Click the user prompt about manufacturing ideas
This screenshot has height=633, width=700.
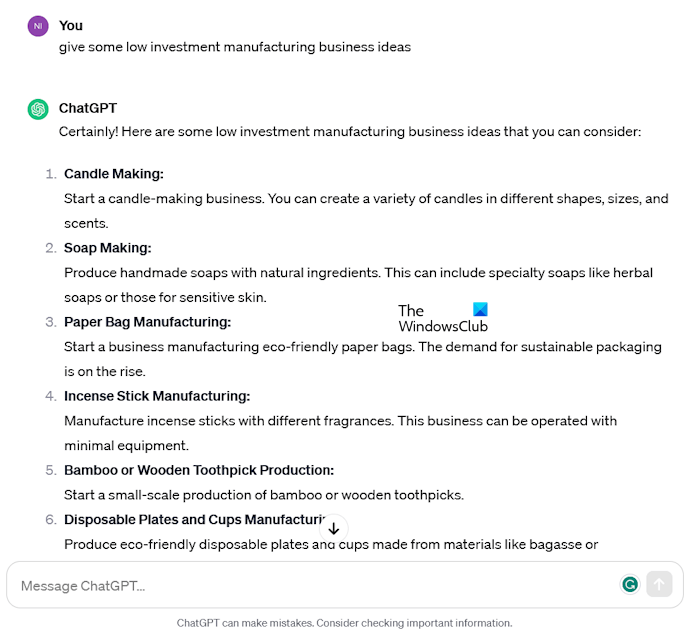(235, 47)
